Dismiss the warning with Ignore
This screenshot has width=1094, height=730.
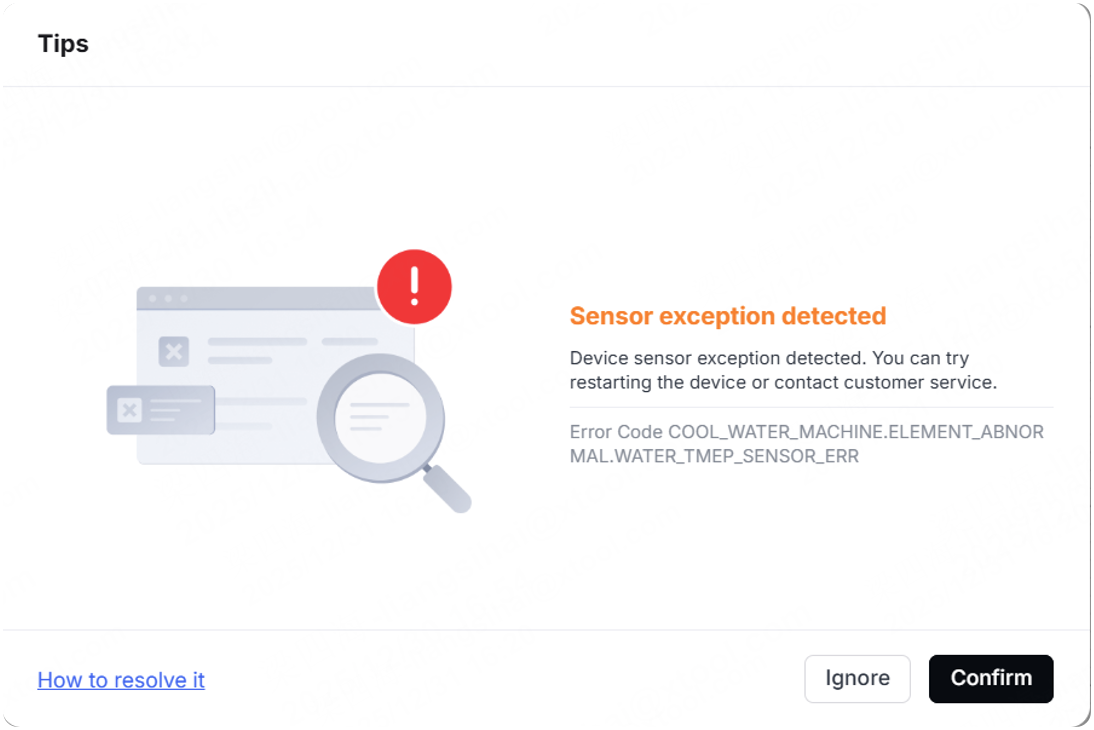(x=857, y=678)
